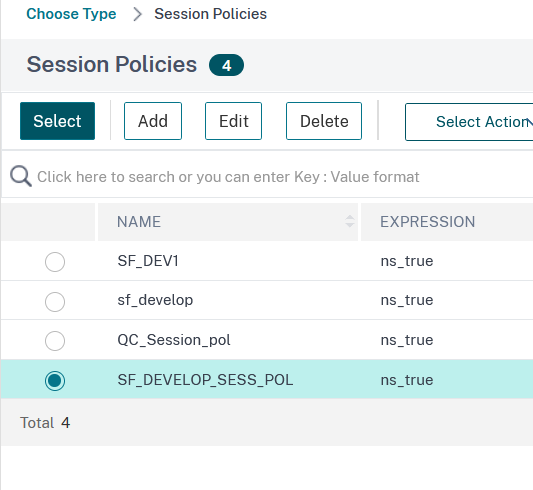Click the search magnifier icon
Viewport: 533px width, 490px height.
click(x=21, y=176)
